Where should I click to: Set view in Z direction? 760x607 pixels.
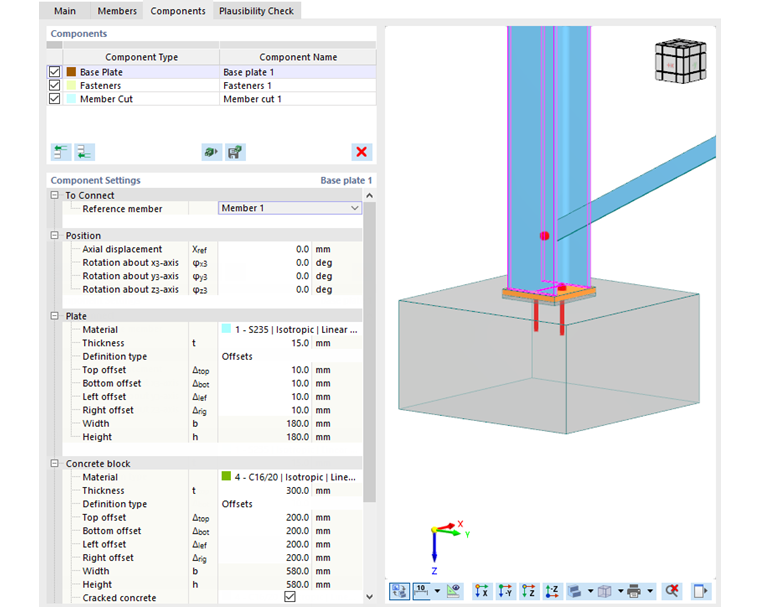pyautogui.click(x=528, y=591)
